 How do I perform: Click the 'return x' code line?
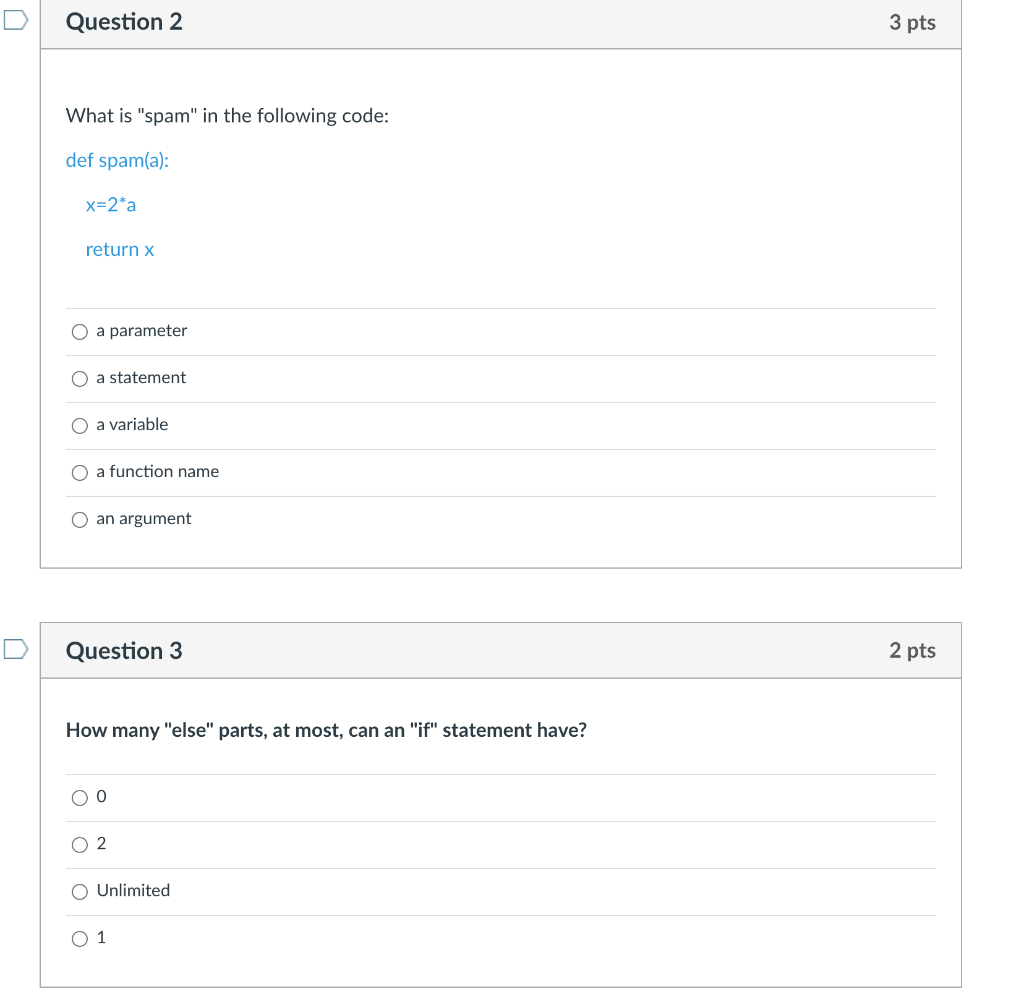click(120, 250)
